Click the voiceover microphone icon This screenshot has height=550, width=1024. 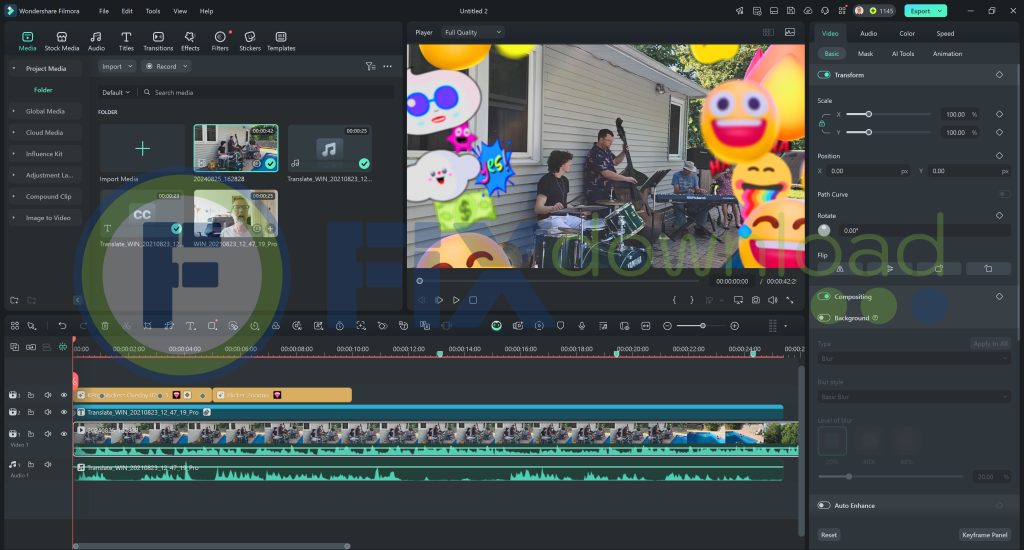tap(581, 326)
